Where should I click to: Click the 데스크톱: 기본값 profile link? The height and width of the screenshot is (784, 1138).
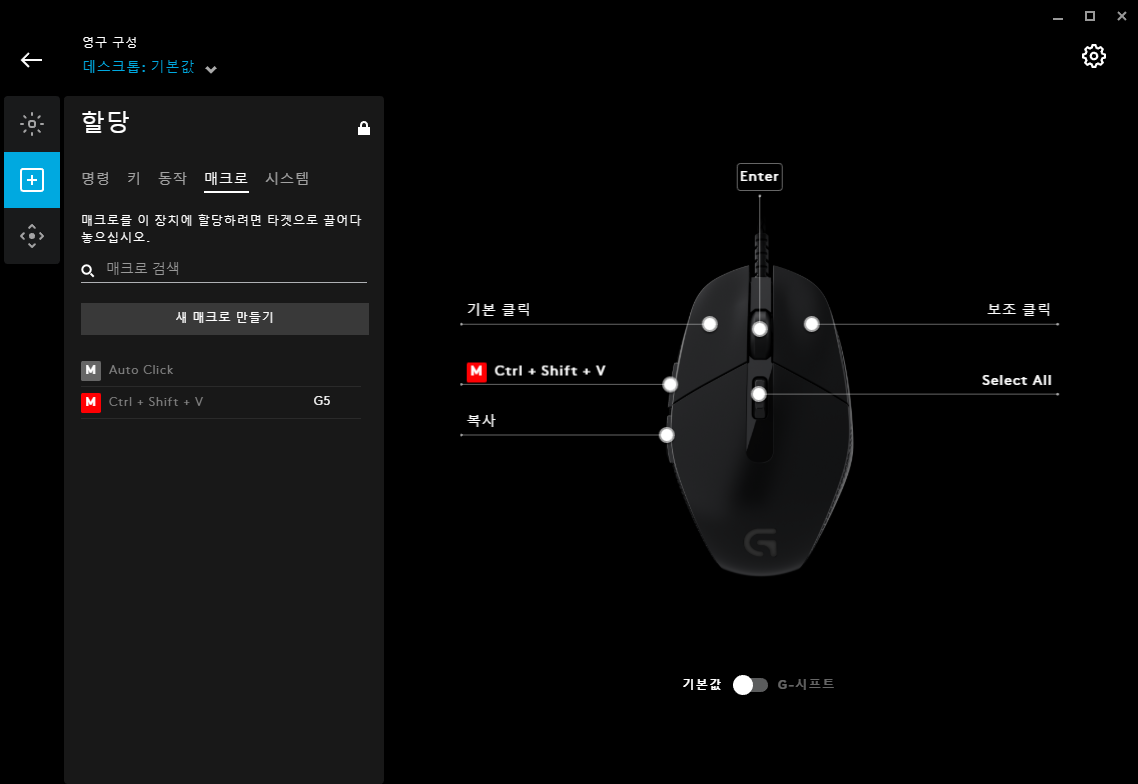pyautogui.click(x=139, y=67)
